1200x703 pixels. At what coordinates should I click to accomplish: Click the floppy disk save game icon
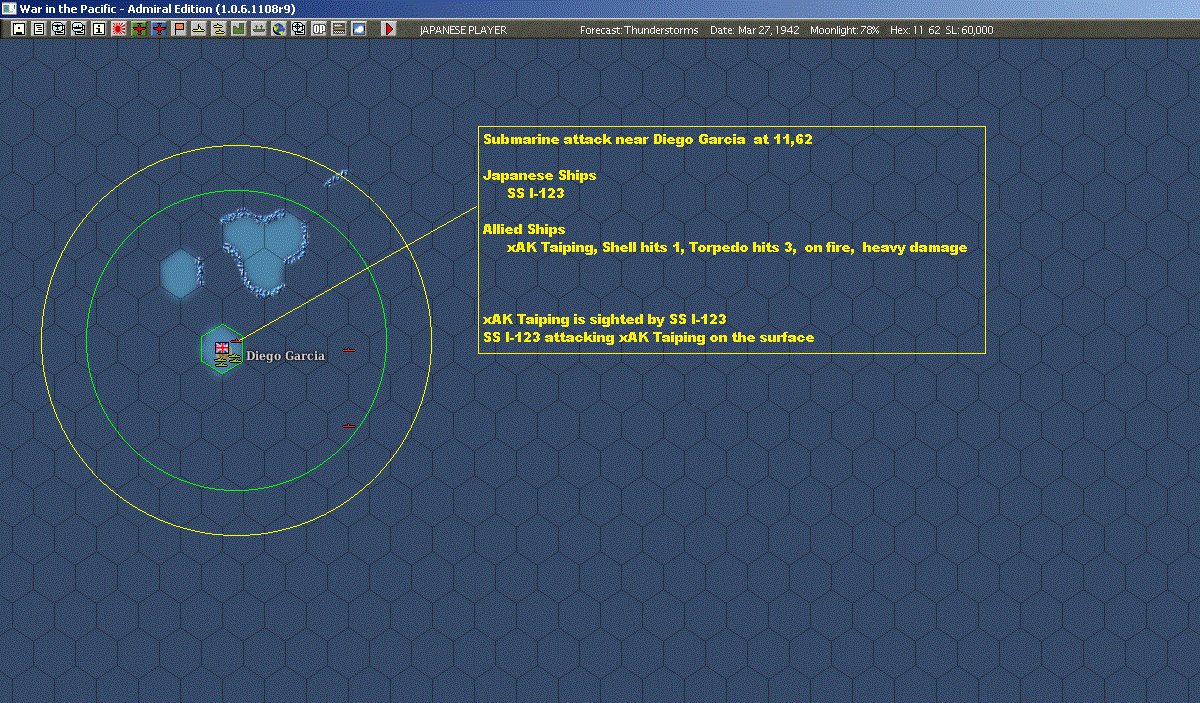[18, 29]
